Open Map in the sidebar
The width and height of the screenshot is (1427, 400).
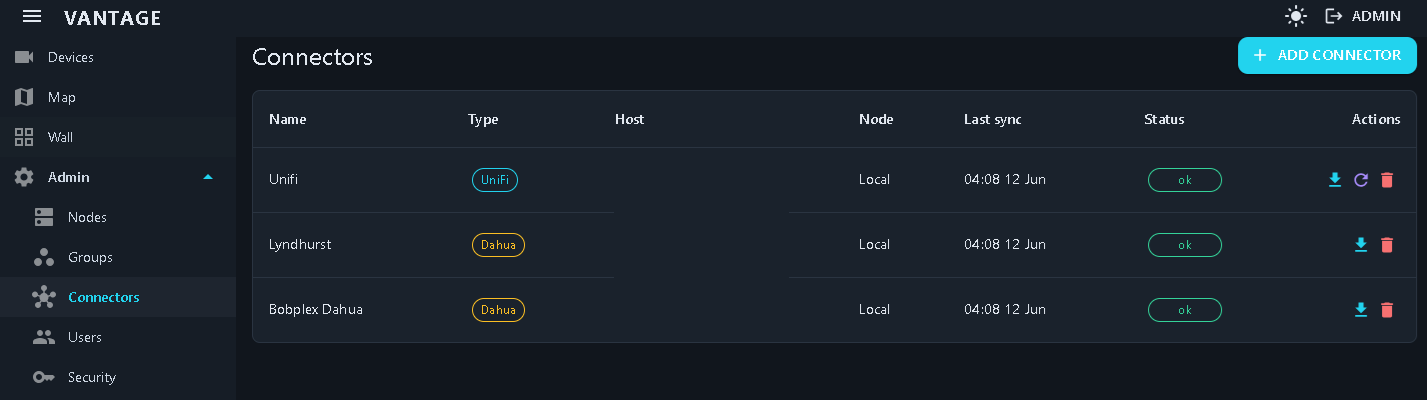click(118, 97)
